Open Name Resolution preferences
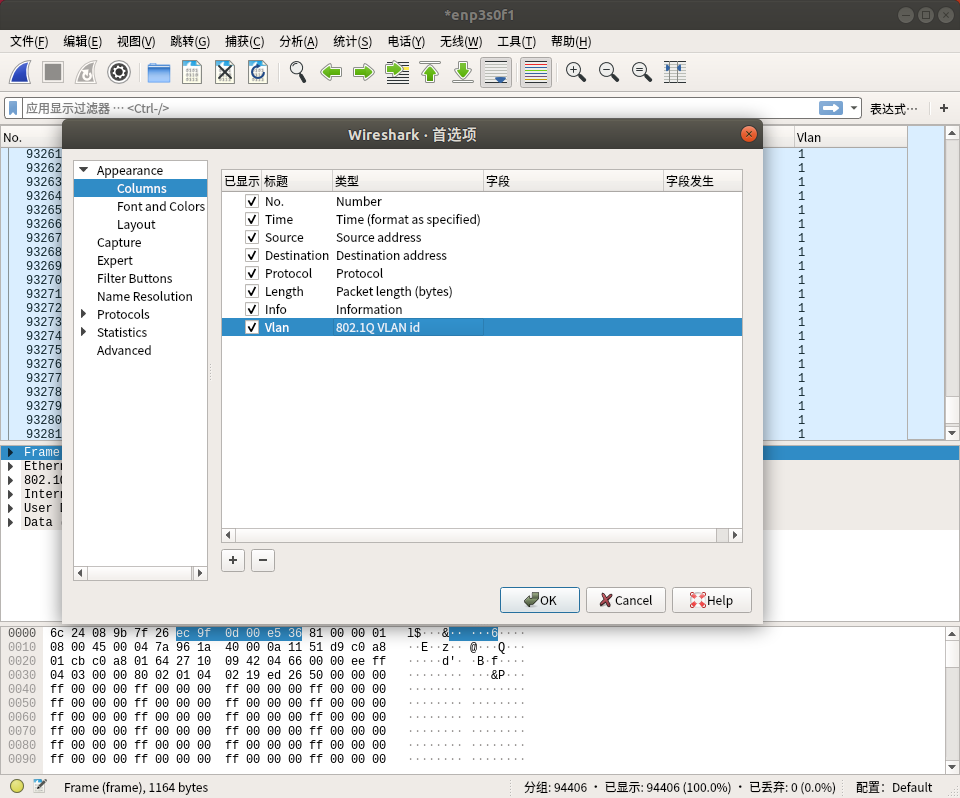 pos(144,296)
